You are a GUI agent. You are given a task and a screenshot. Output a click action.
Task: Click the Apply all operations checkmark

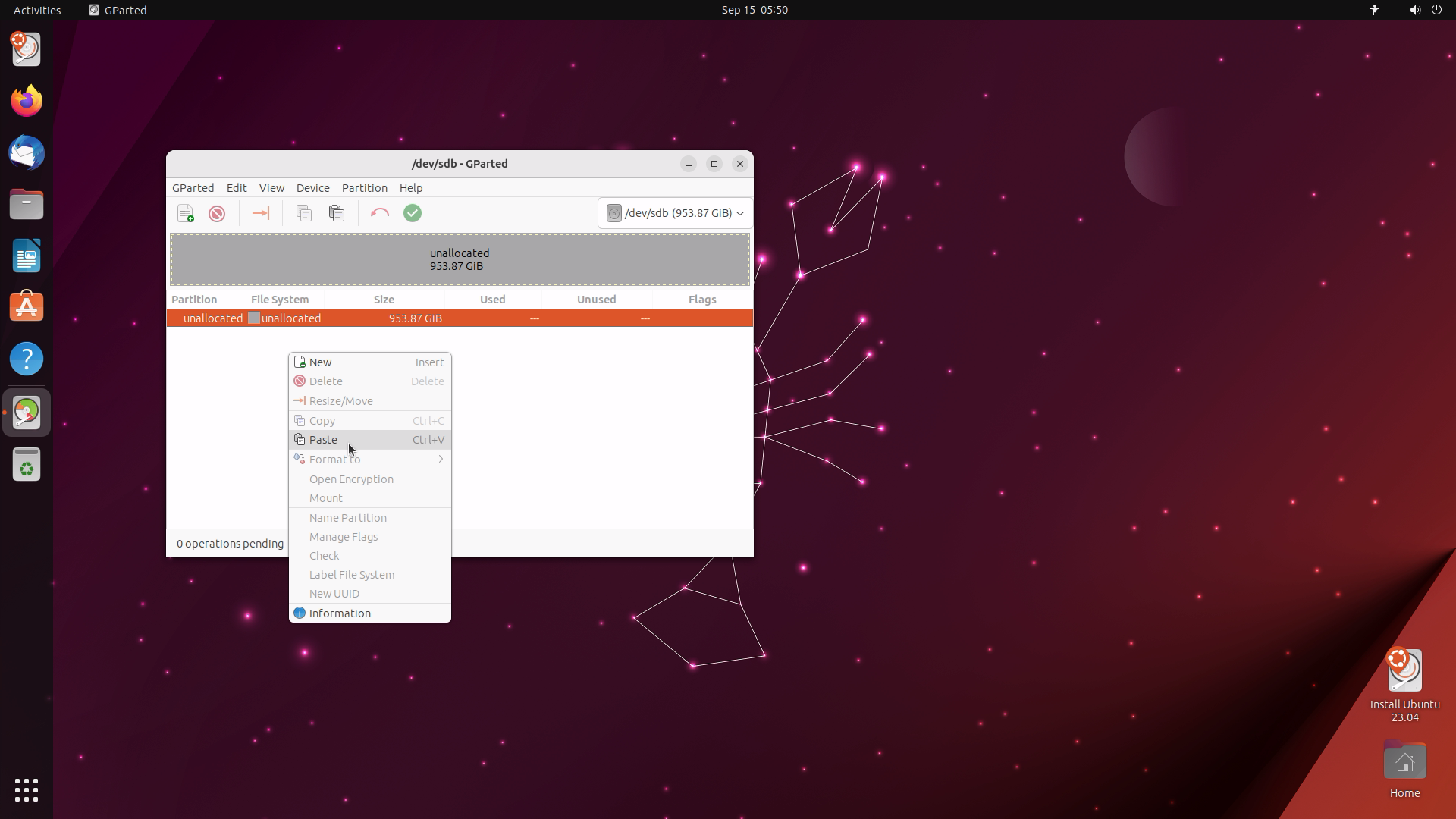point(413,213)
